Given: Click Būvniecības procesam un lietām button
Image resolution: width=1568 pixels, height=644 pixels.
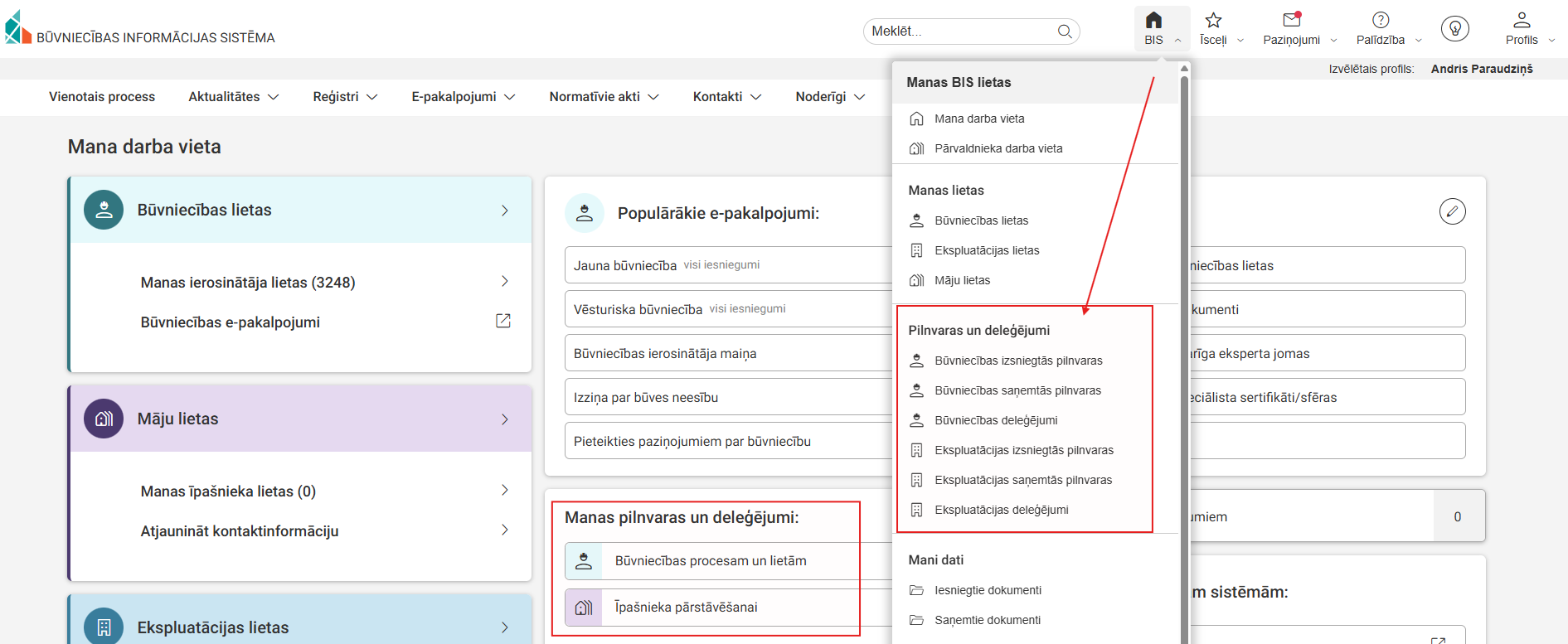Looking at the screenshot, I should [x=710, y=561].
